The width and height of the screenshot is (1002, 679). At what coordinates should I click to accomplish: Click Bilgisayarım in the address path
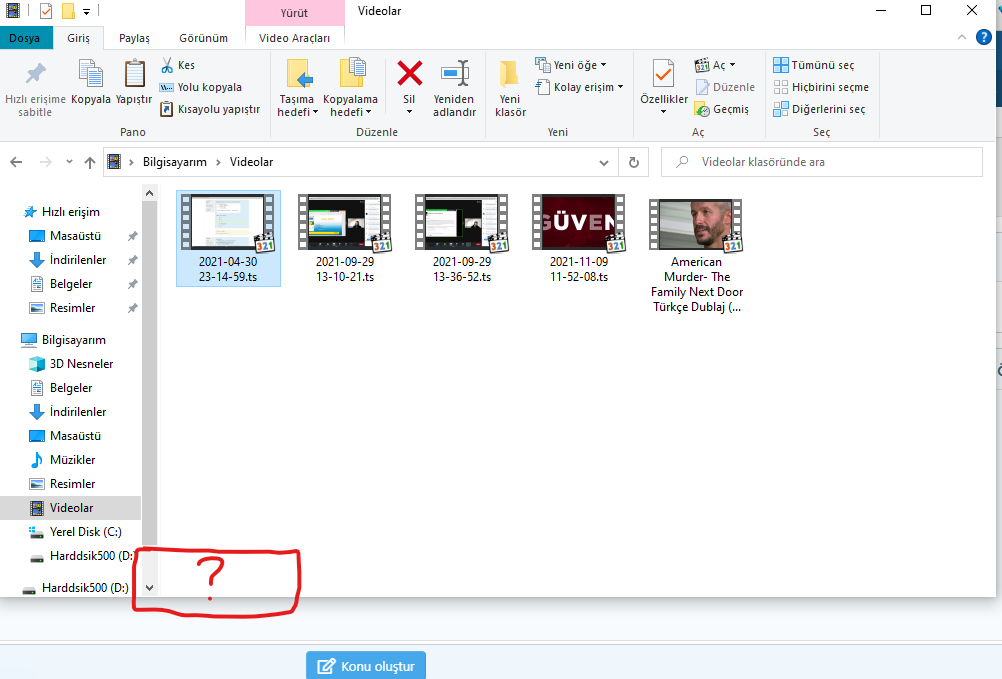[174, 162]
